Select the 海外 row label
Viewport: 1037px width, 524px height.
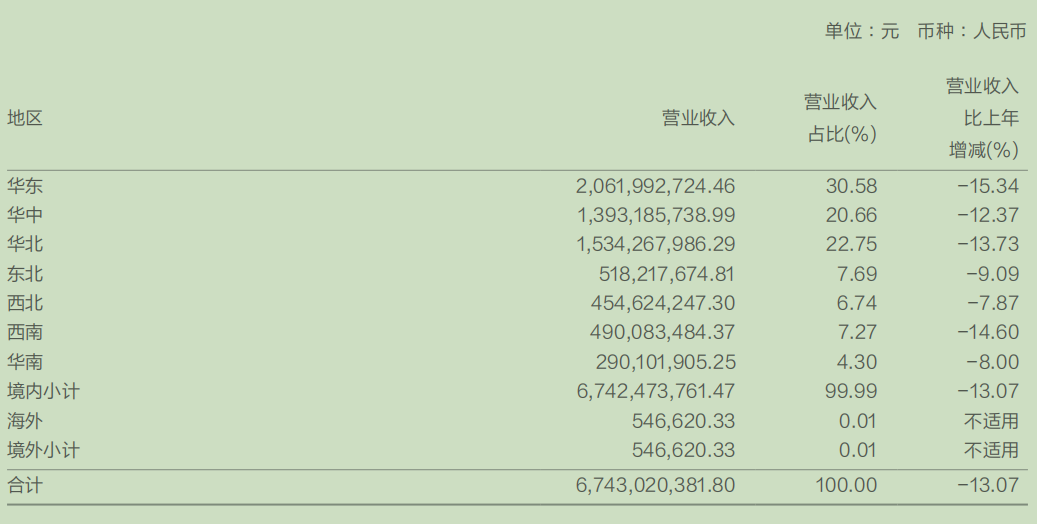coord(25,421)
